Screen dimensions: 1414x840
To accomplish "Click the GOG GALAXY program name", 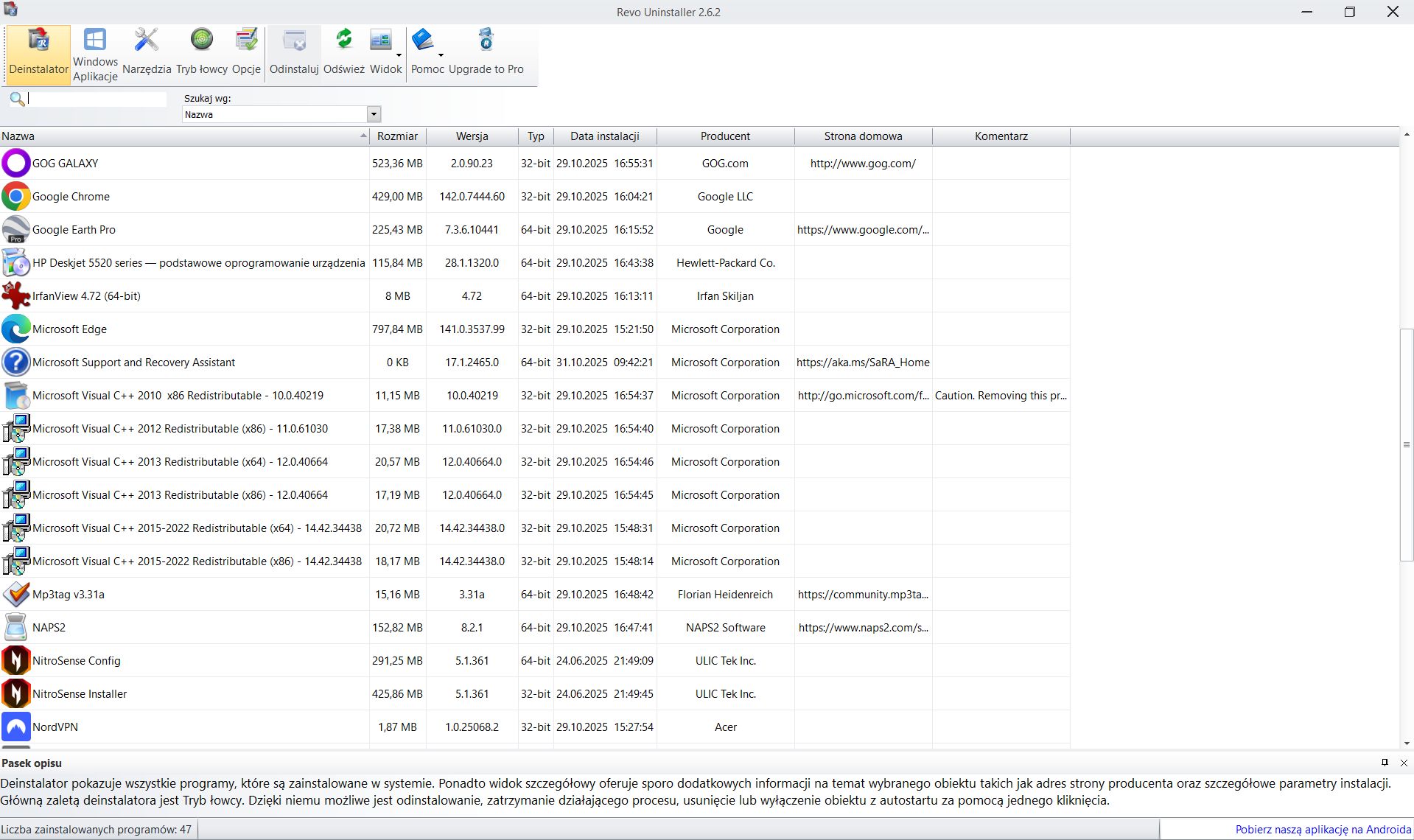I will (66, 164).
